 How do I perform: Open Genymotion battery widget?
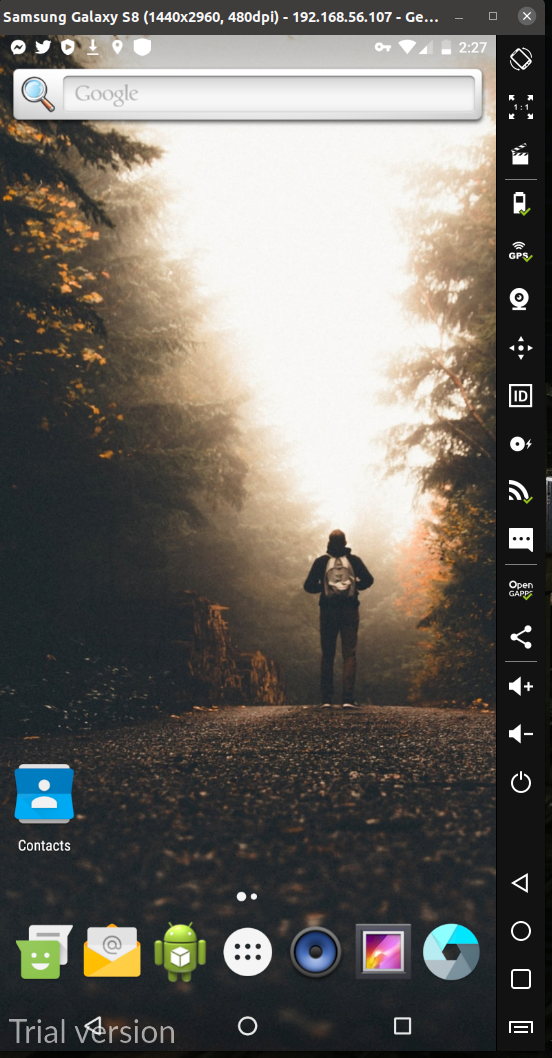click(520, 203)
